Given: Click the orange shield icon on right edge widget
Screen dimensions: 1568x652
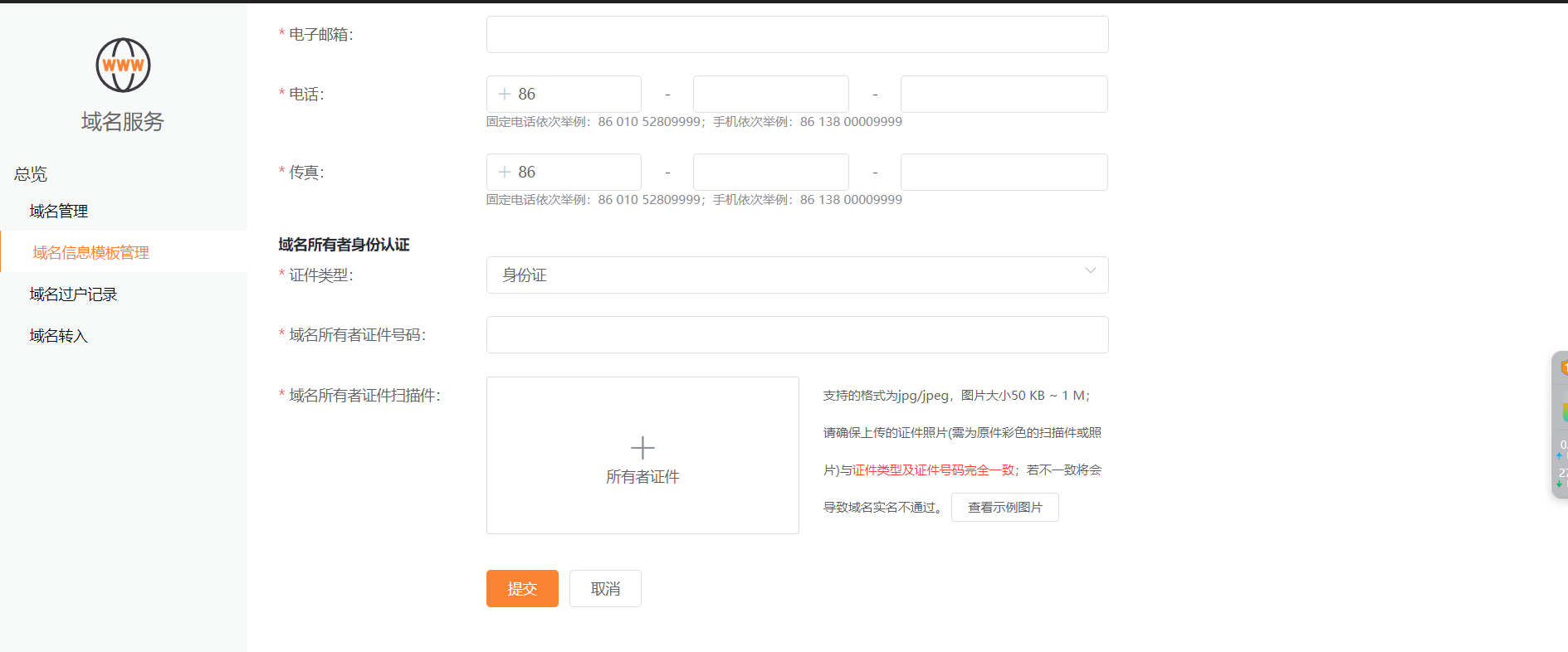Looking at the screenshot, I should pos(1563,367).
